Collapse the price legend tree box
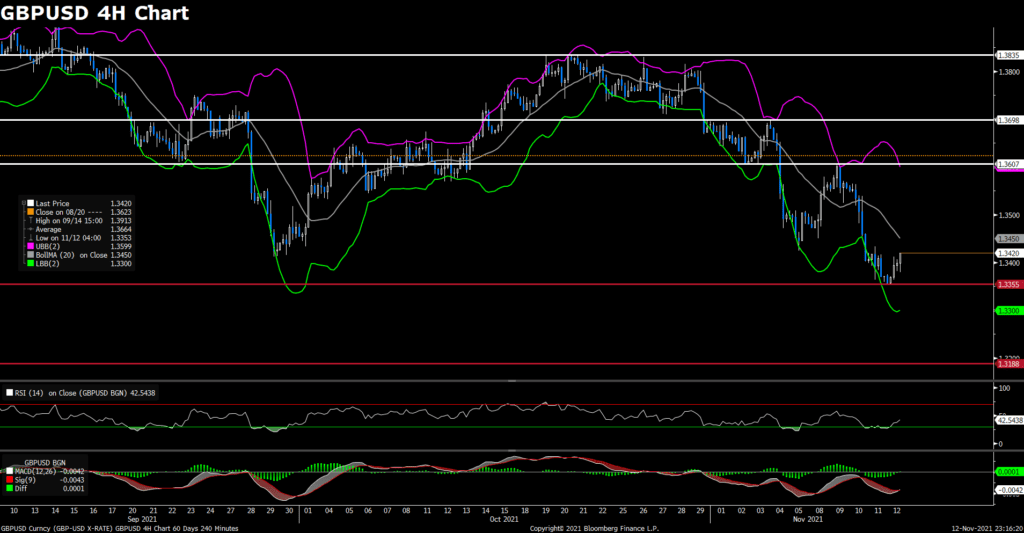The height and width of the screenshot is (533, 1024). [24, 203]
